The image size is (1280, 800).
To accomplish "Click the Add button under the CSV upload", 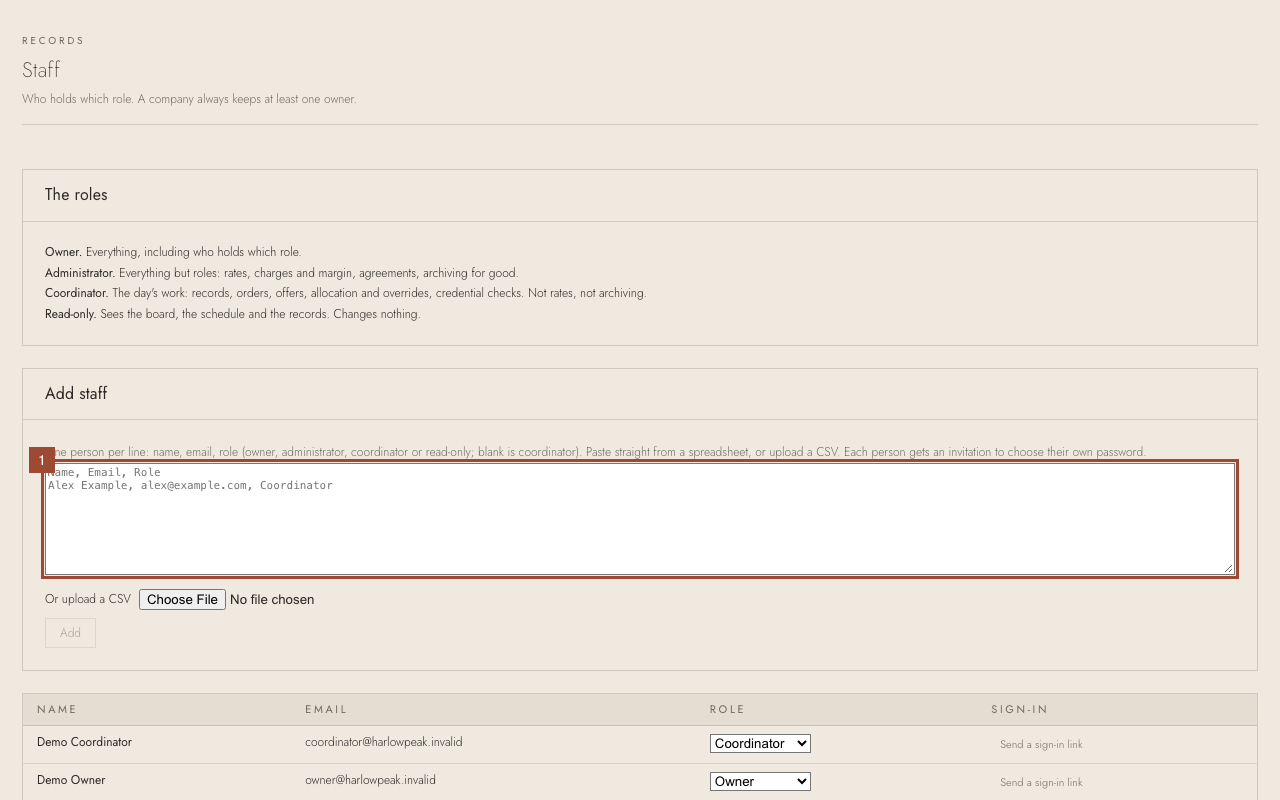I will [x=70, y=633].
